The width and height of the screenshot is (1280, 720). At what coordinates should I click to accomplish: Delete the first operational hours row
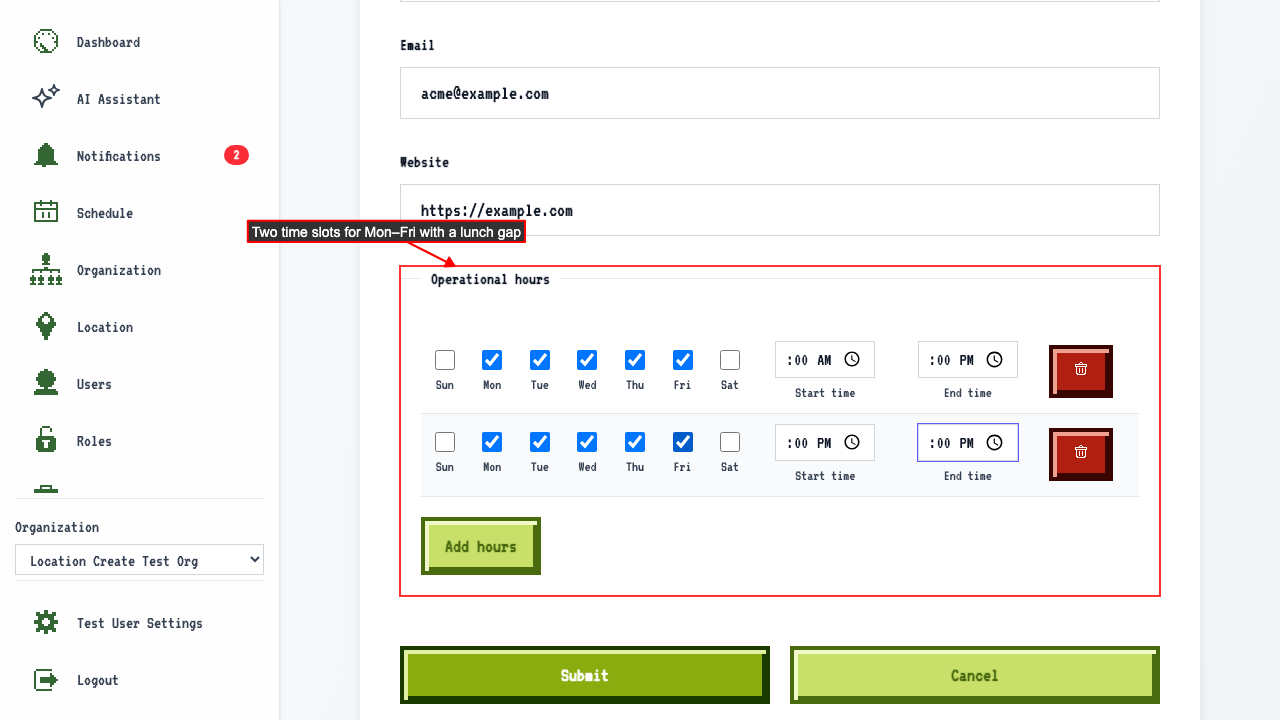[x=1081, y=371]
